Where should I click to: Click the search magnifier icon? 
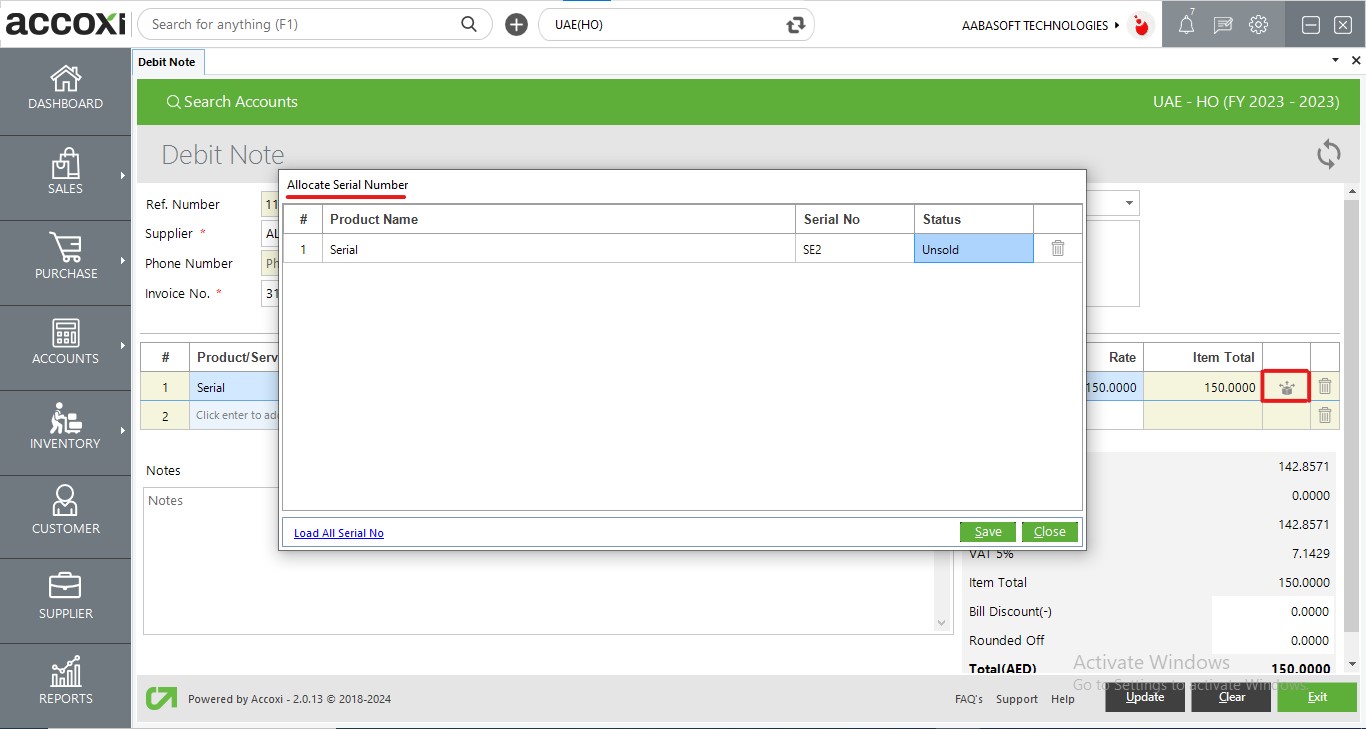(469, 24)
